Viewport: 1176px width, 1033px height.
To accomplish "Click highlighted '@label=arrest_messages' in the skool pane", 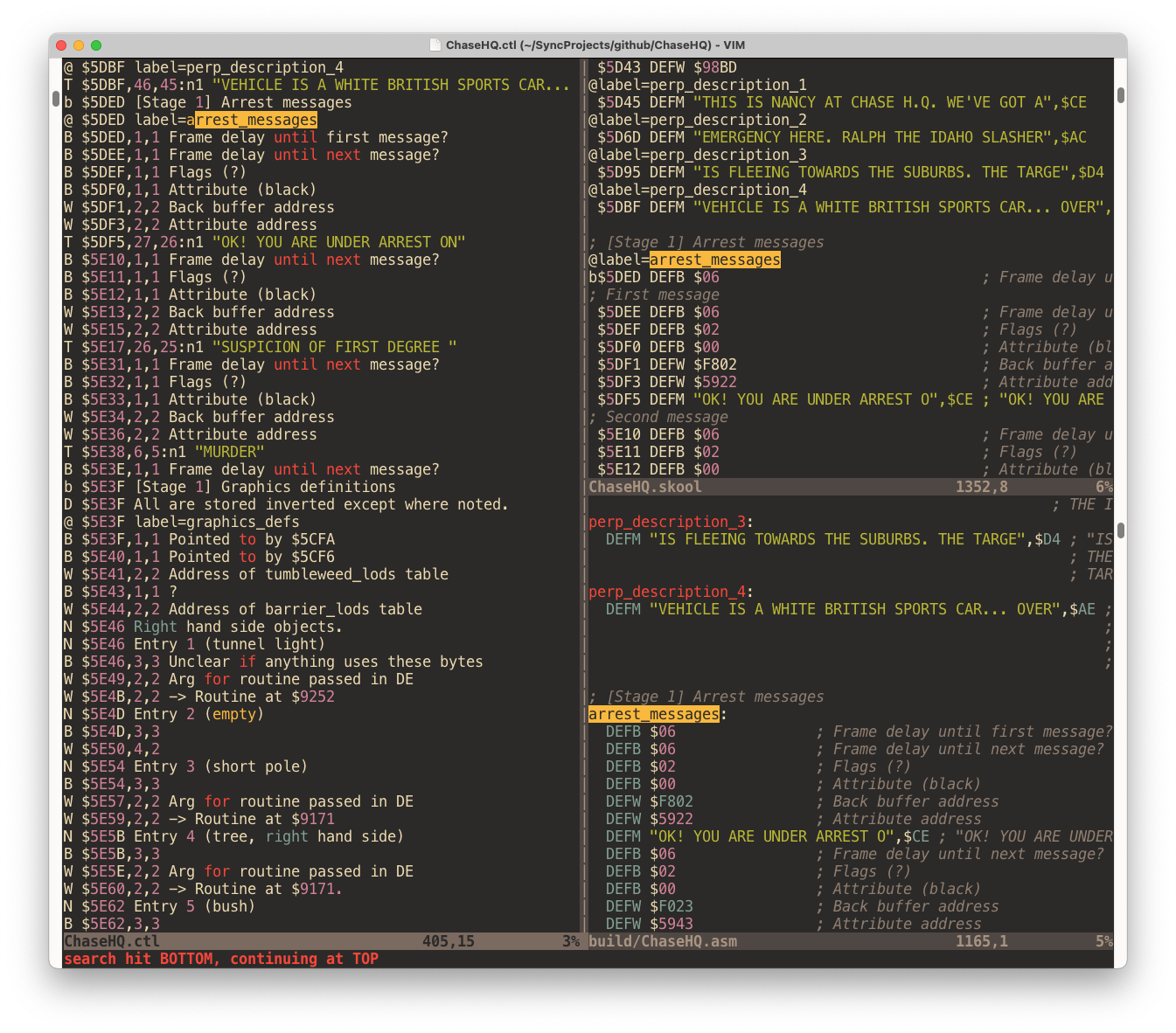I will tap(685, 260).
